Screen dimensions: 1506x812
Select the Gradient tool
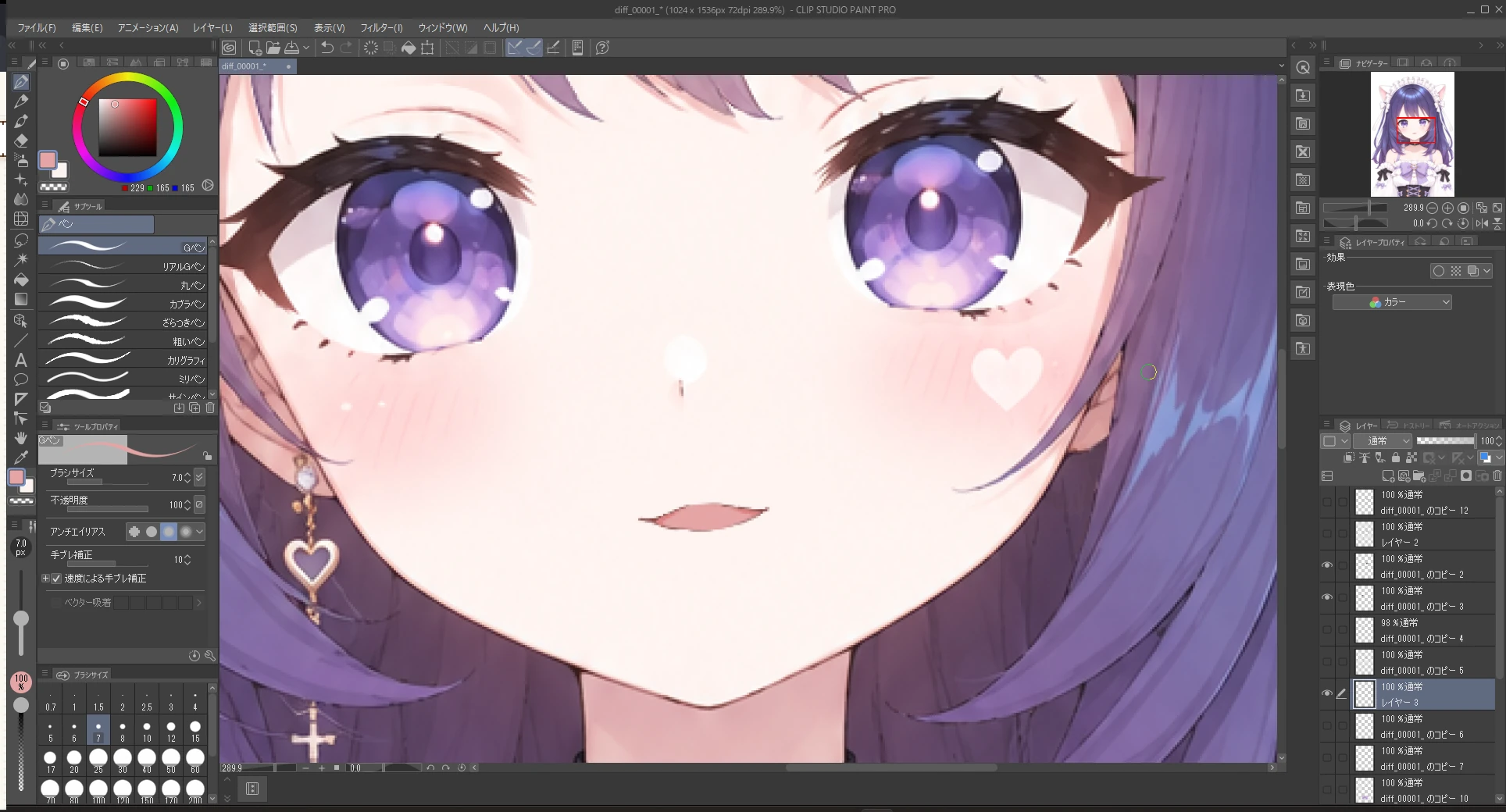point(21,300)
